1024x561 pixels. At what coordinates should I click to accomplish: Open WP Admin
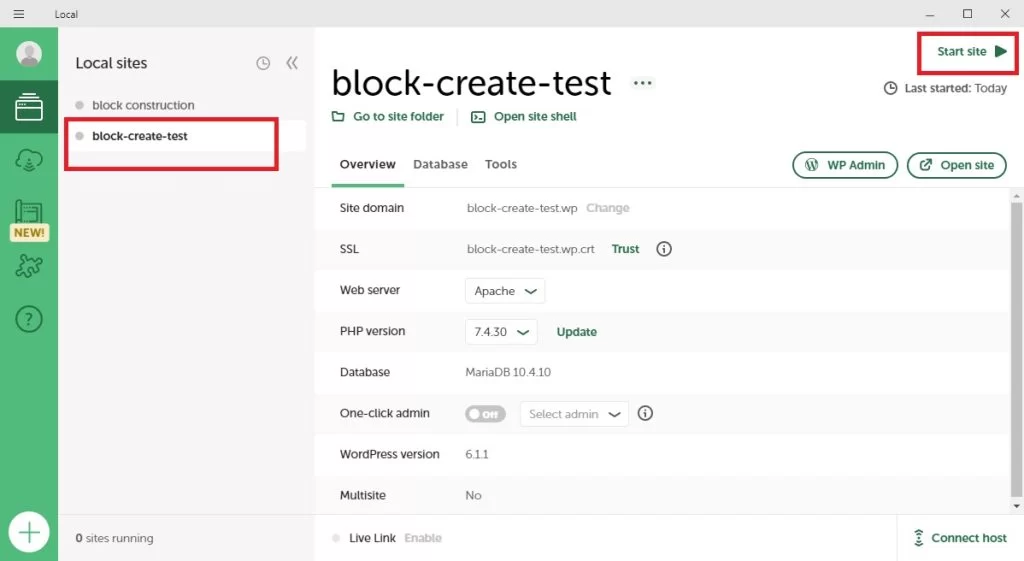845,165
